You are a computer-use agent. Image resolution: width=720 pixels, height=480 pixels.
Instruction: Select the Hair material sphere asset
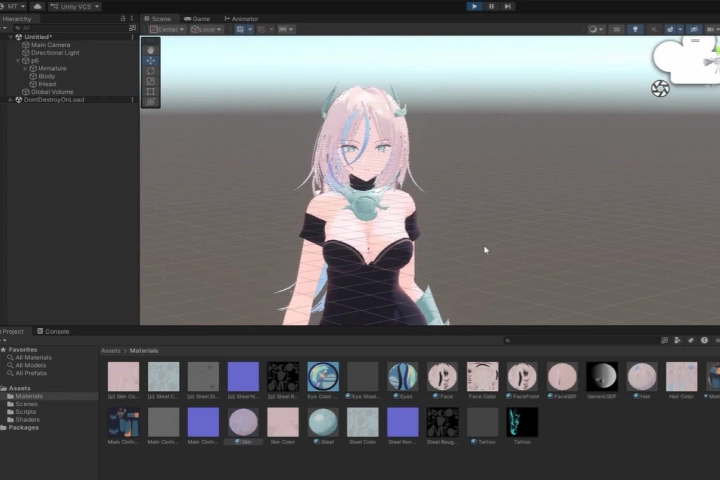(x=642, y=377)
